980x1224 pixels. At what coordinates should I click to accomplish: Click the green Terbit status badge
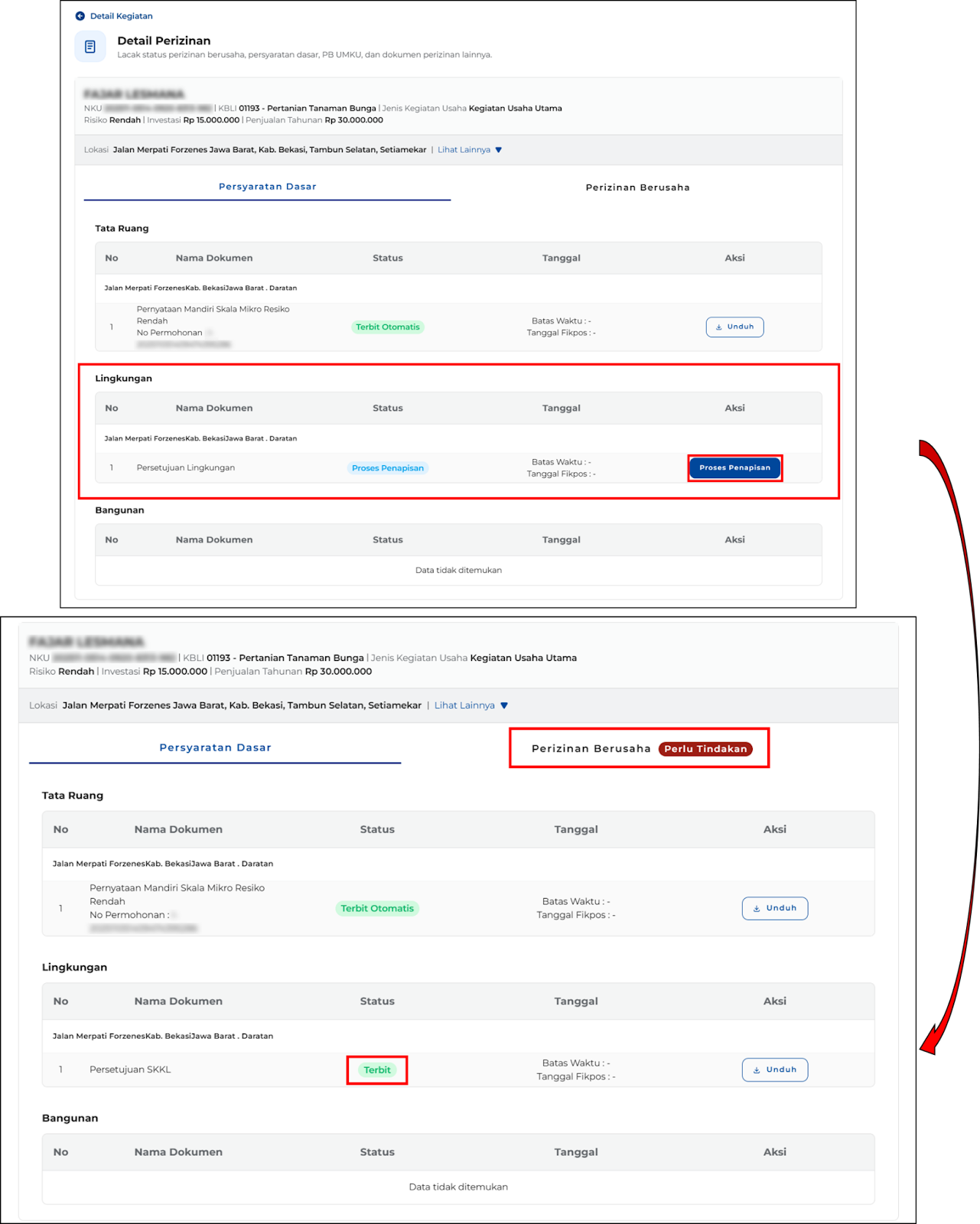pyautogui.click(x=376, y=1069)
